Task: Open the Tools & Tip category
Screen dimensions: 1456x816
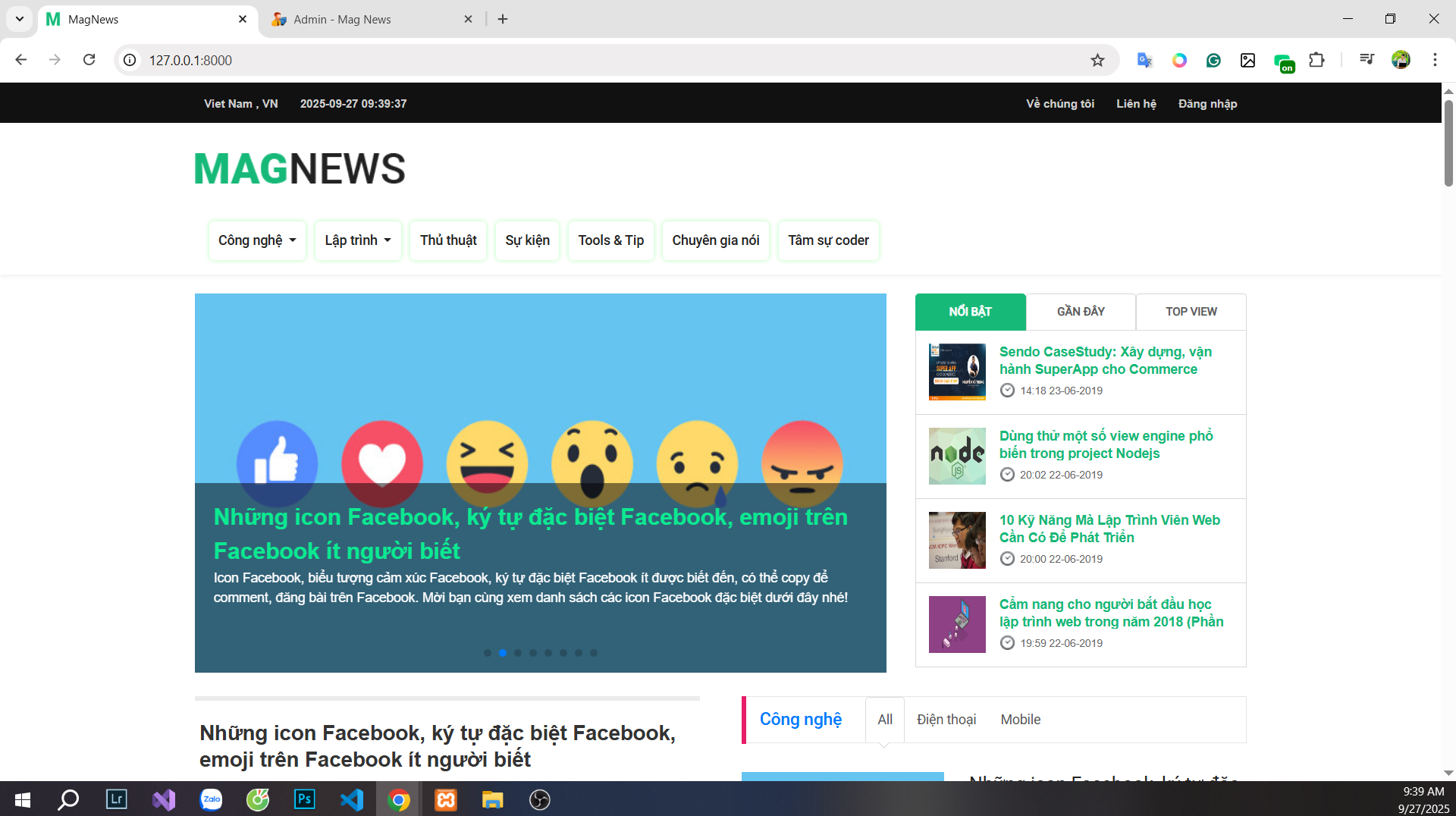Action: [x=610, y=240]
